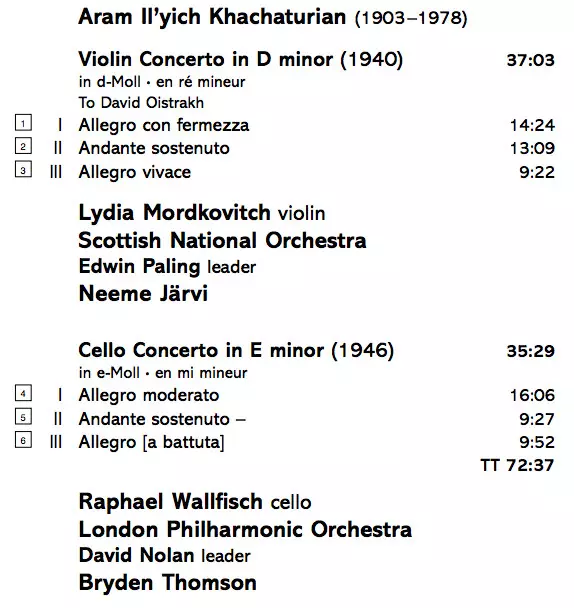Click violinist name Lydia Mordkovitch
574x608 pixels.
tap(175, 213)
